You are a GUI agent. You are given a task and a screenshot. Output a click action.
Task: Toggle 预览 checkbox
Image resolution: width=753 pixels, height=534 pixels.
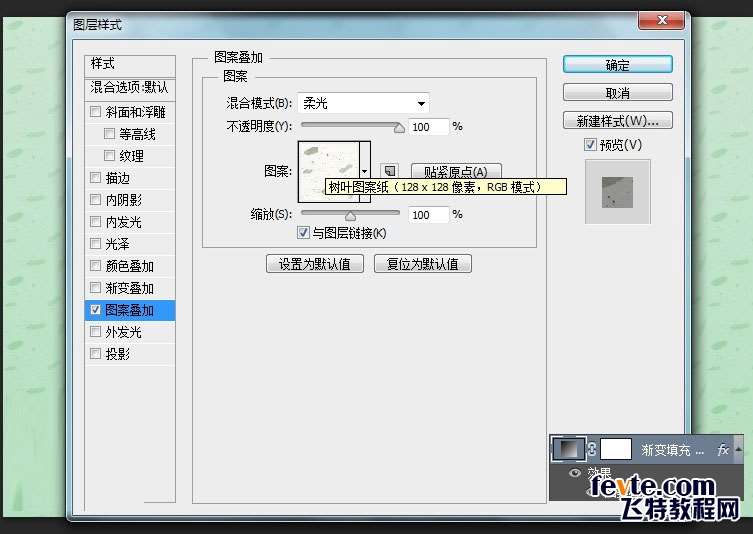[590, 144]
